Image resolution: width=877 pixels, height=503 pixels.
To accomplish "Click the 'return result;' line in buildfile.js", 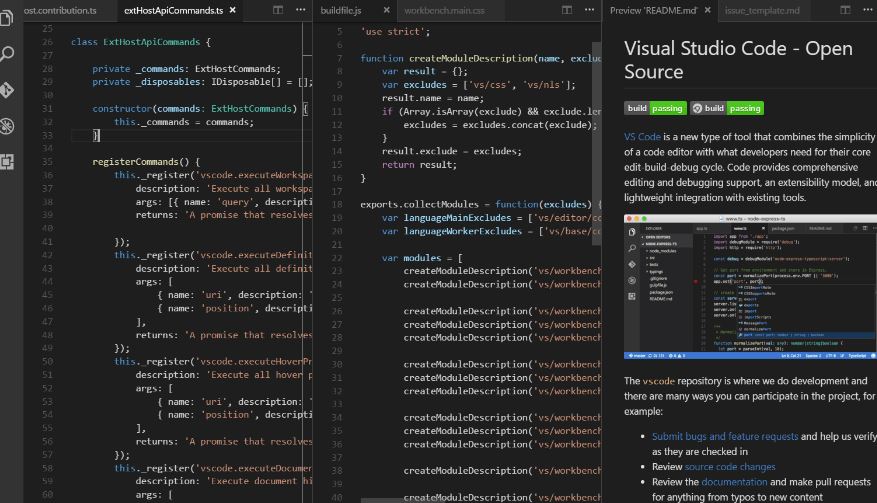I will coord(419,165).
